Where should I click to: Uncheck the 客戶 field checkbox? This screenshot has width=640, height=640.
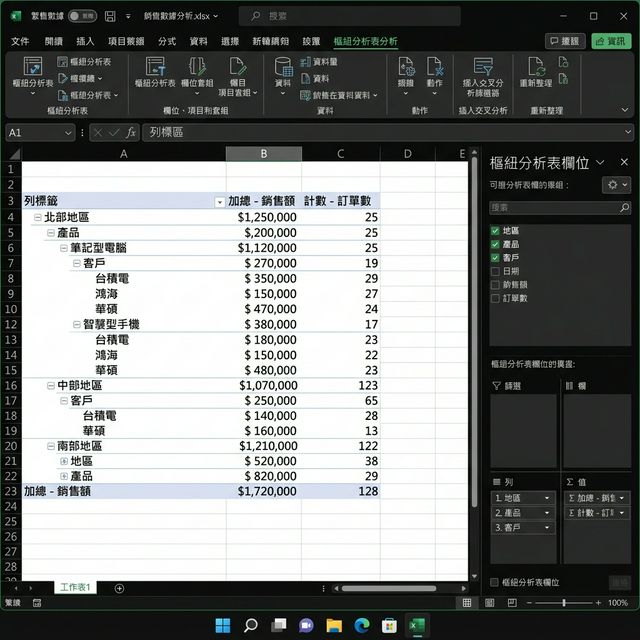(x=495, y=258)
